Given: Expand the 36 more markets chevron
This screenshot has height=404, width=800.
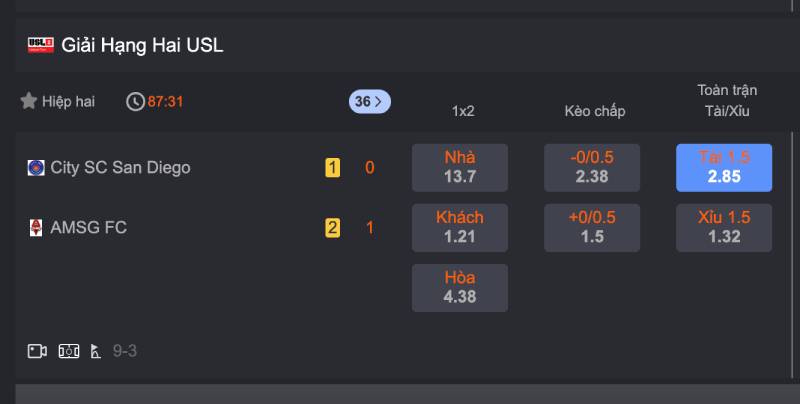Looking at the screenshot, I should (x=370, y=101).
